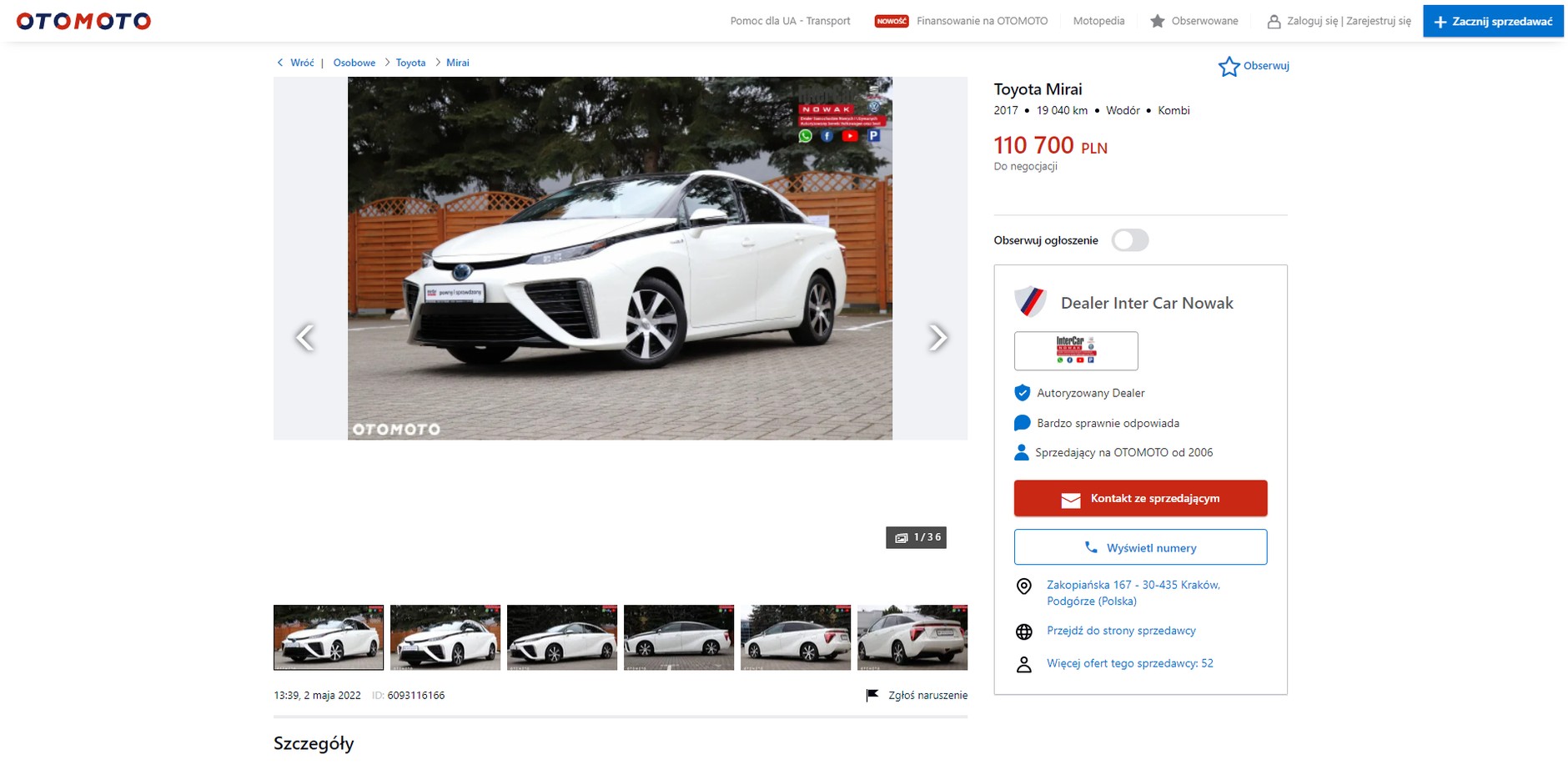The height and width of the screenshot is (765, 1568).
Task: Select the sixth thumbnail showing rear view
Action: (912, 637)
